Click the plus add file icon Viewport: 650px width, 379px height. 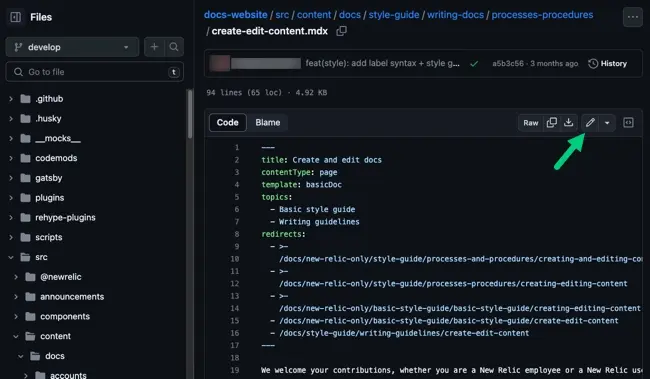[x=154, y=47]
